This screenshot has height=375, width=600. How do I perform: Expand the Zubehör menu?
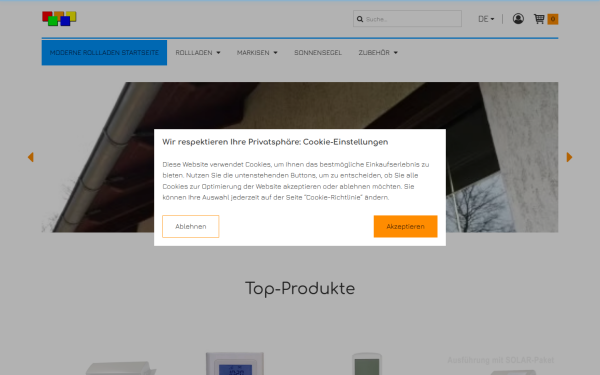(378, 52)
